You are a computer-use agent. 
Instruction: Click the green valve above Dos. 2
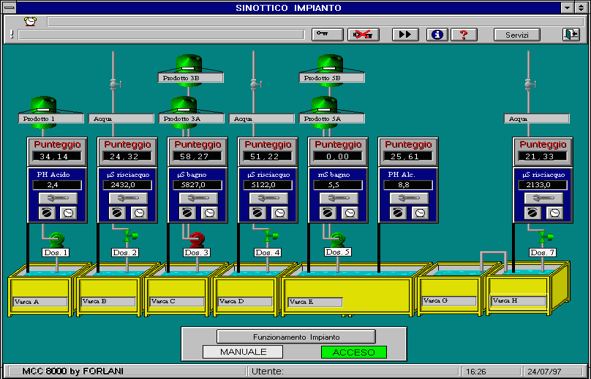click(129, 236)
